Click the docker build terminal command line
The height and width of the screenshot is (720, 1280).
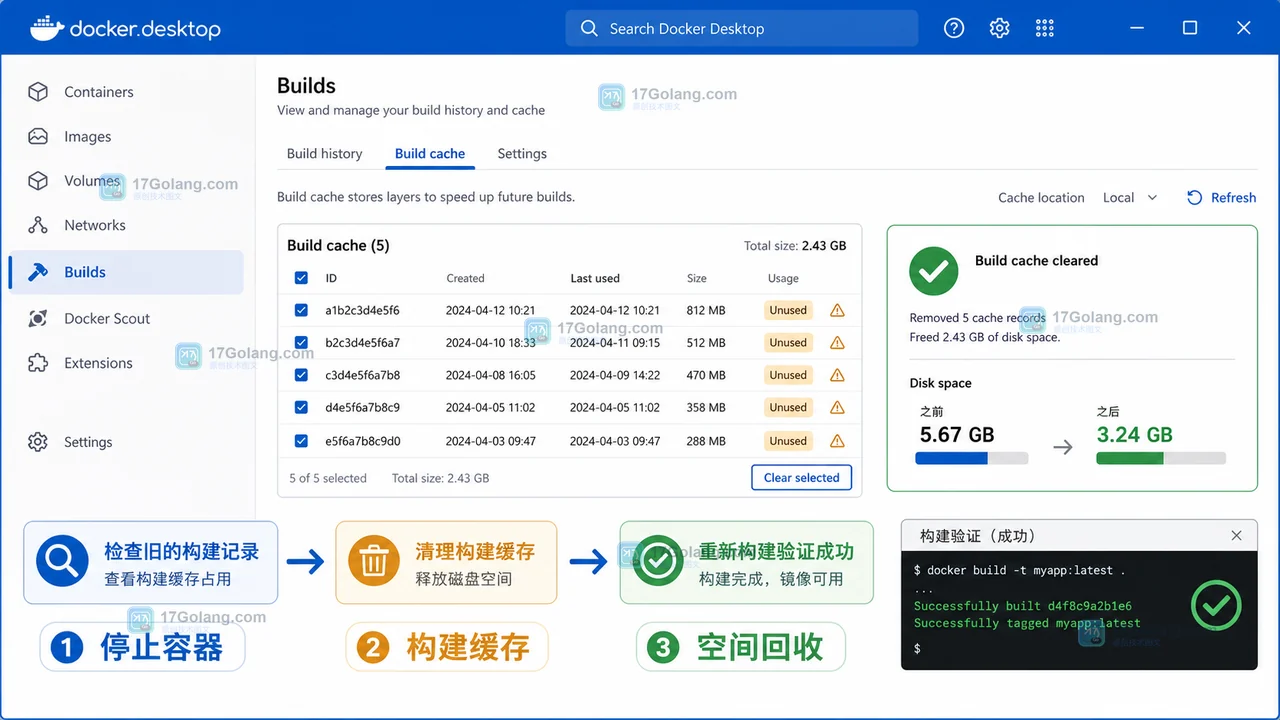1019,570
